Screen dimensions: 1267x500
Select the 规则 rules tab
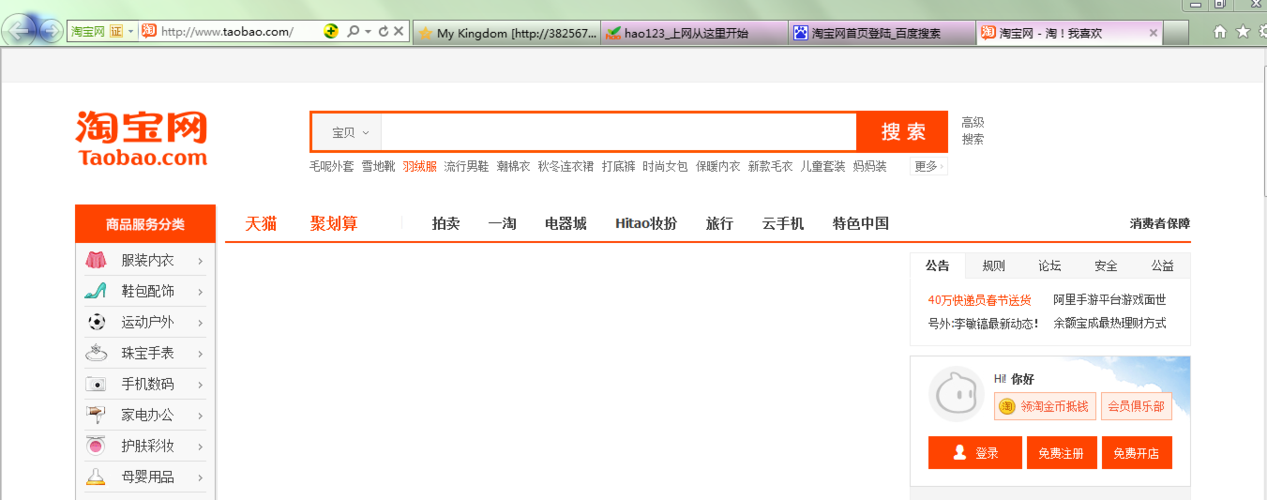click(994, 266)
